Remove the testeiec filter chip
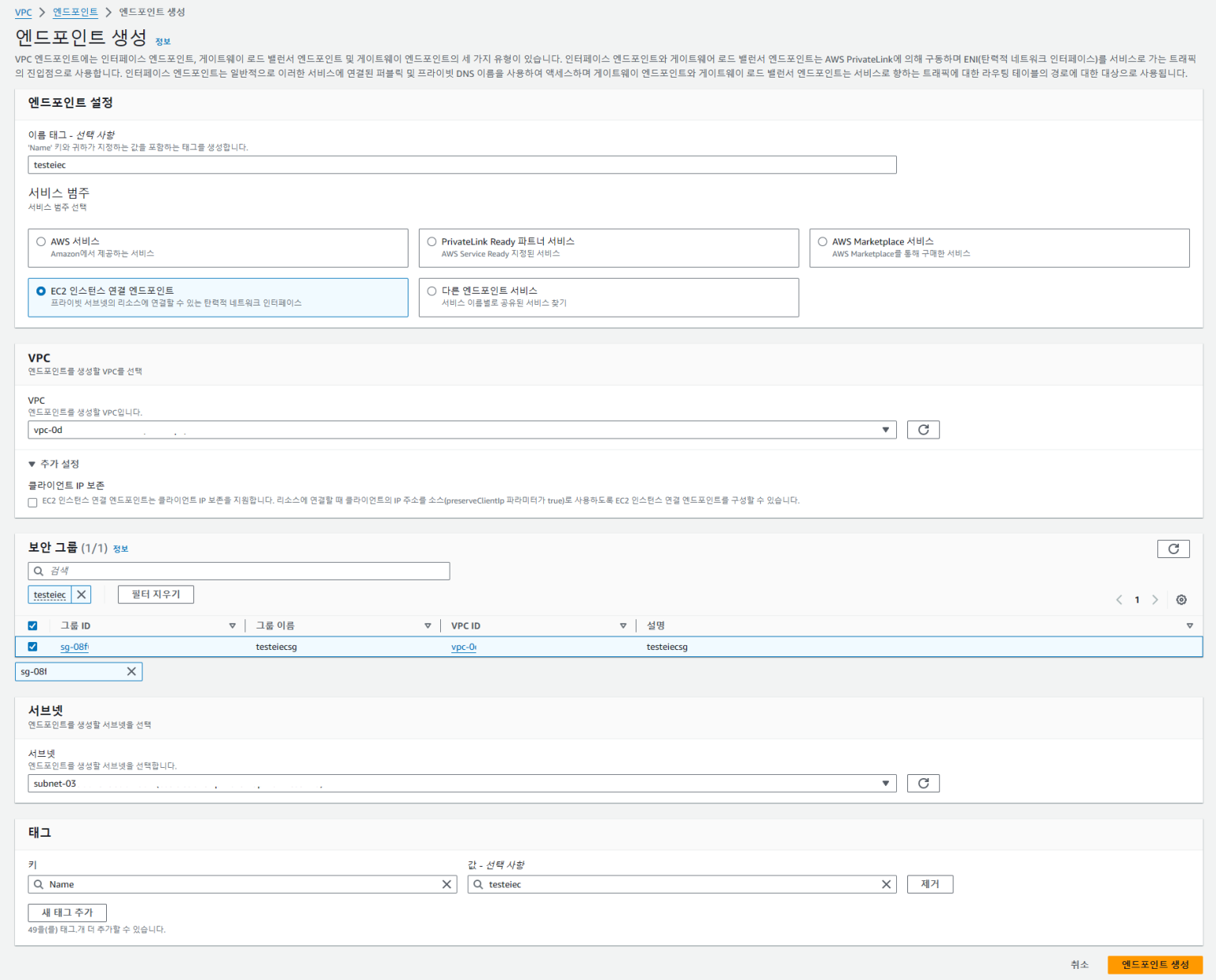Viewport: 1216px width, 980px height. [x=80, y=594]
